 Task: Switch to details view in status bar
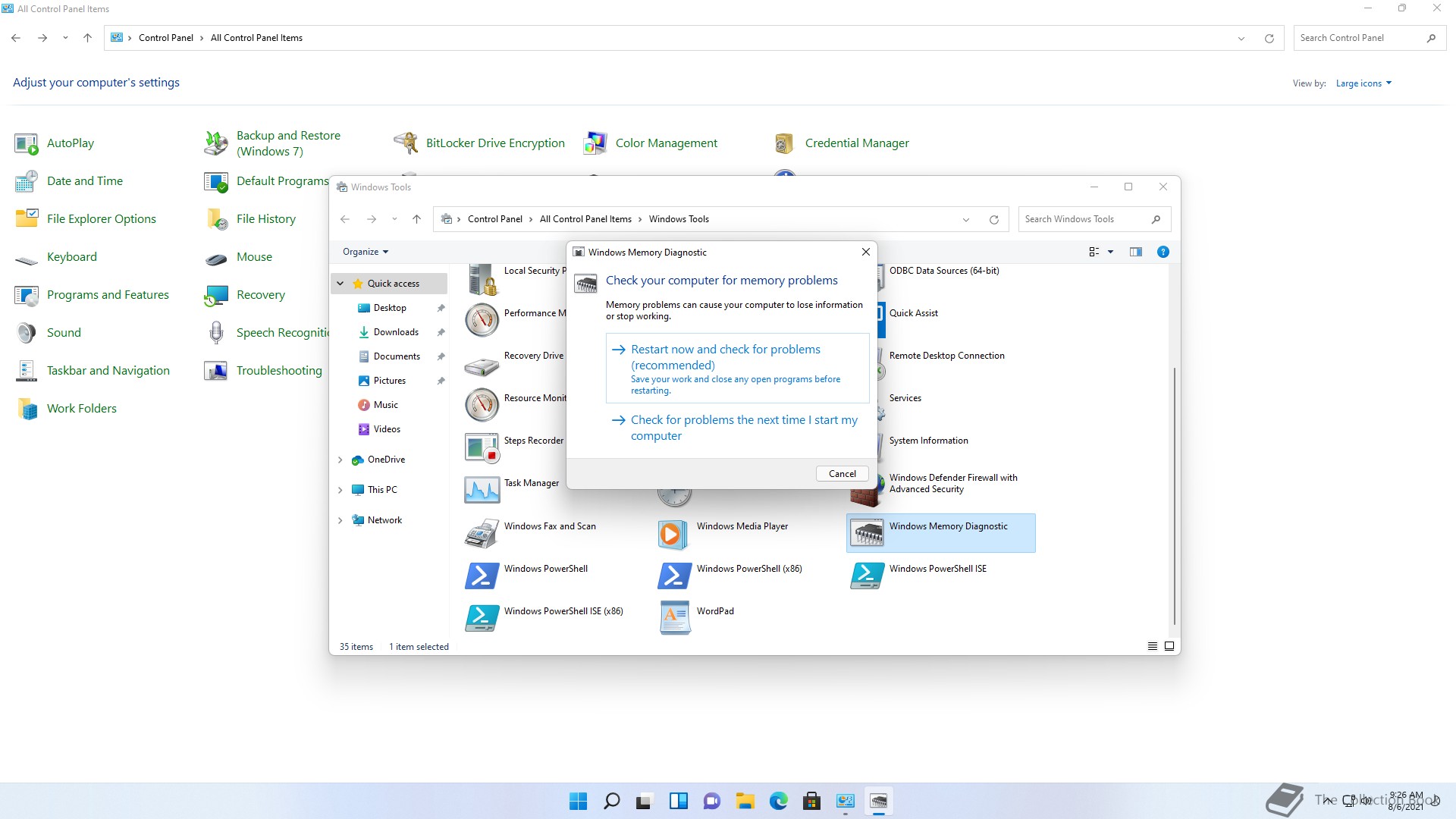point(1153,647)
